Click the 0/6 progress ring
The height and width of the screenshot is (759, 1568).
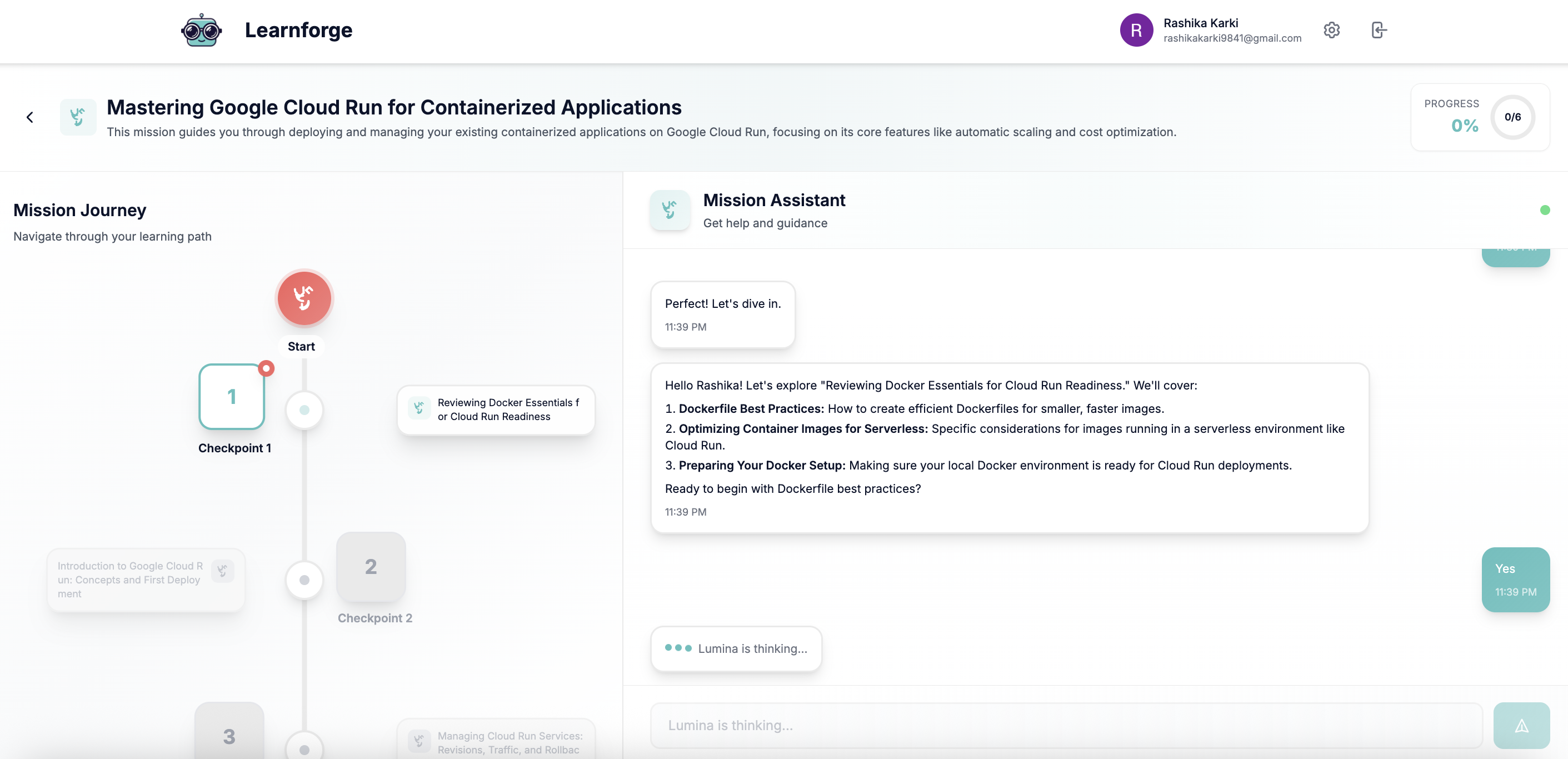(1512, 117)
